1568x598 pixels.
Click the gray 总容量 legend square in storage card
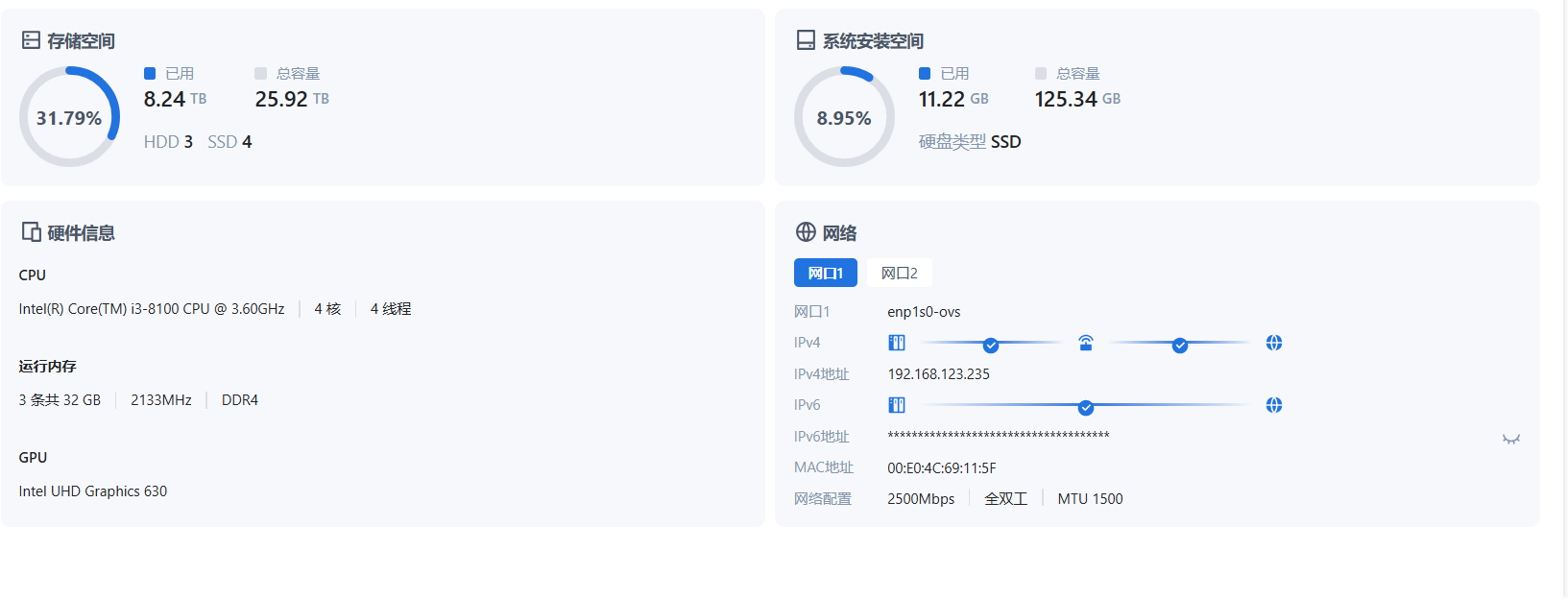260,73
